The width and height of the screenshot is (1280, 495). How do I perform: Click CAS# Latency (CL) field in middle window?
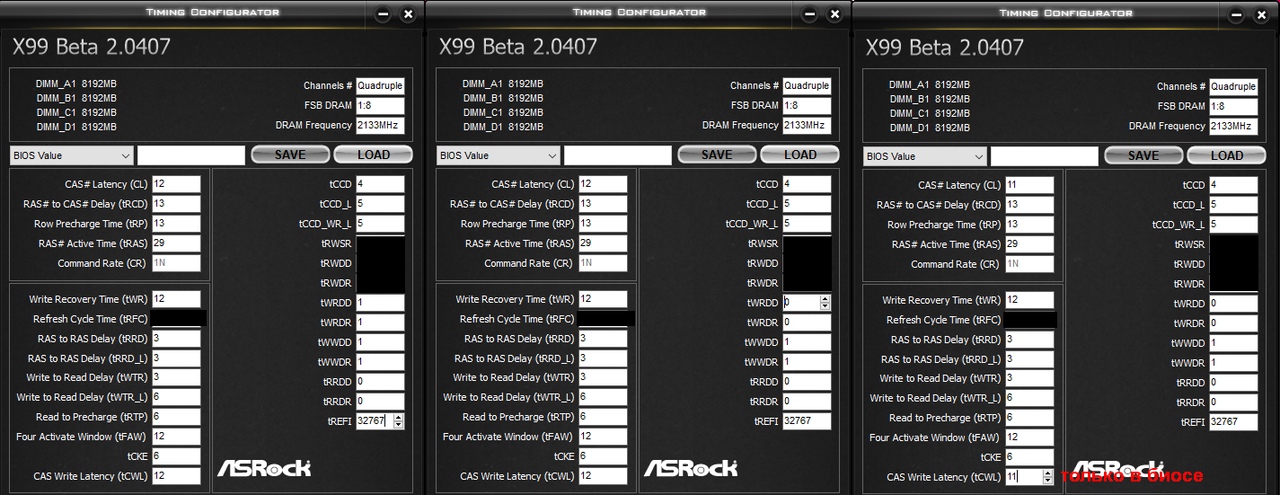point(603,184)
